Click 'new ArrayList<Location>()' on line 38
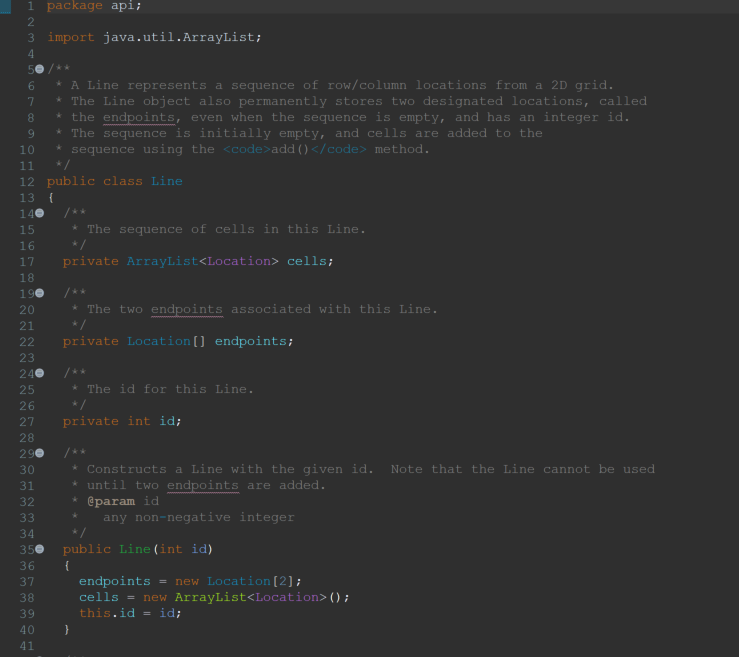739x657 pixels. click(x=242, y=597)
